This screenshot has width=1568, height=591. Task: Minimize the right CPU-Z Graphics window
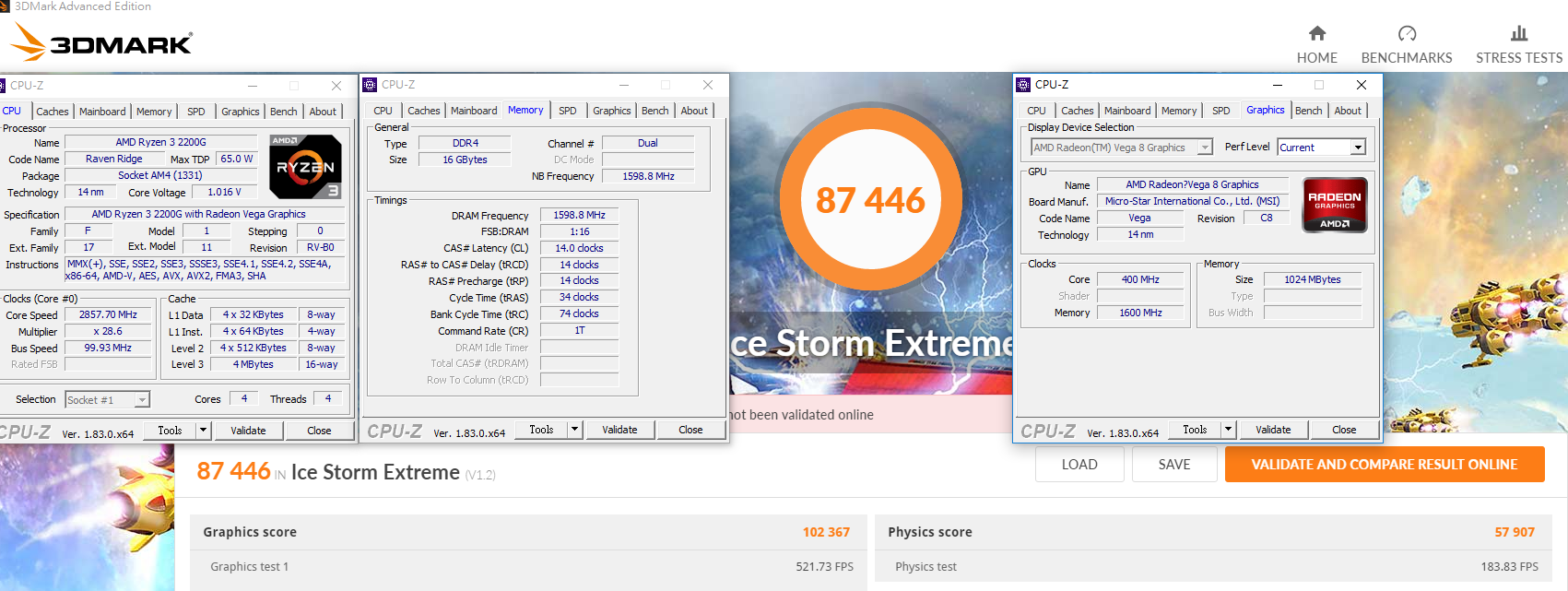tap(1278, 85)
